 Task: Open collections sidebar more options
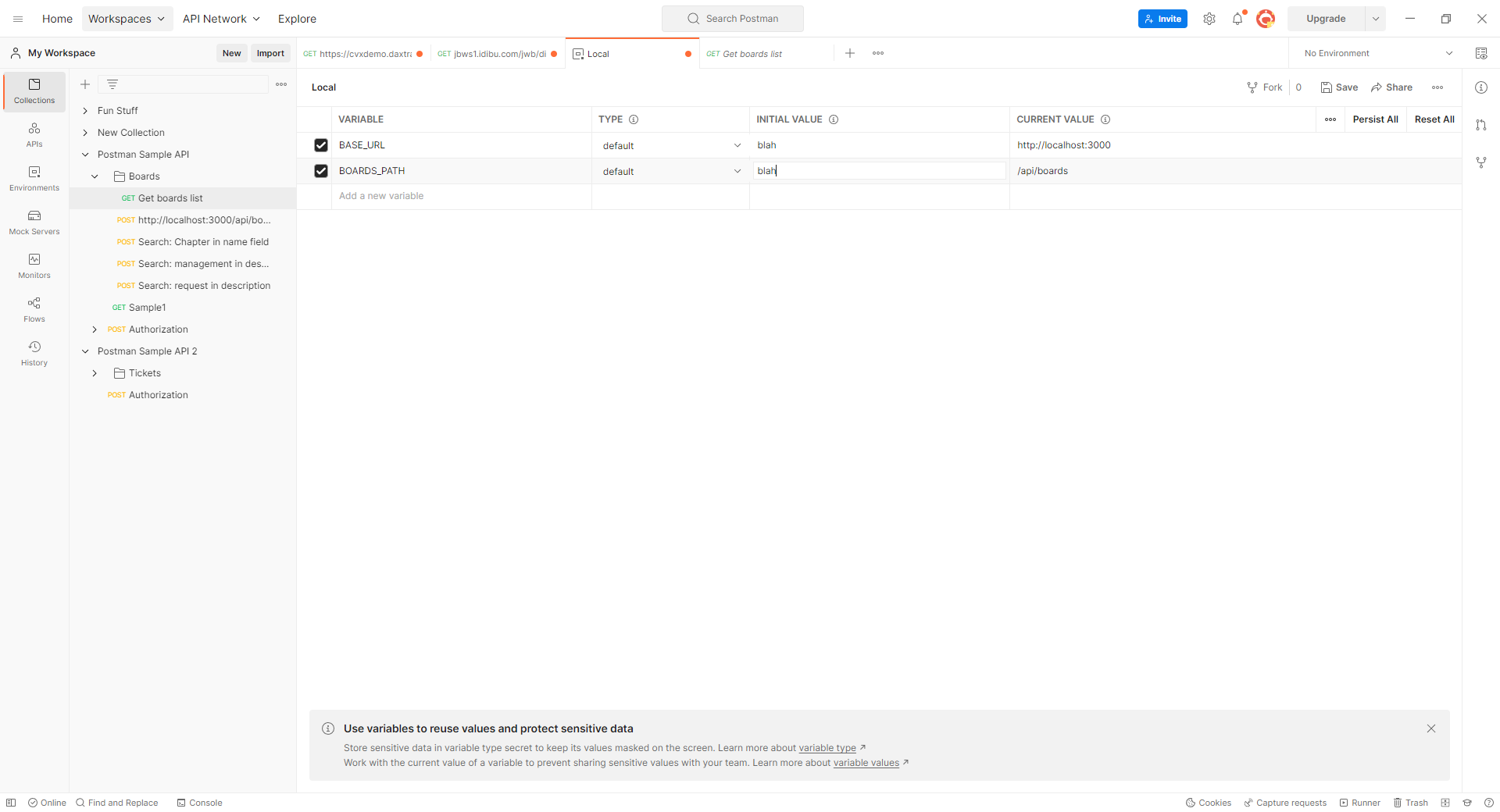pyautogui.click(x=281, y=84)
